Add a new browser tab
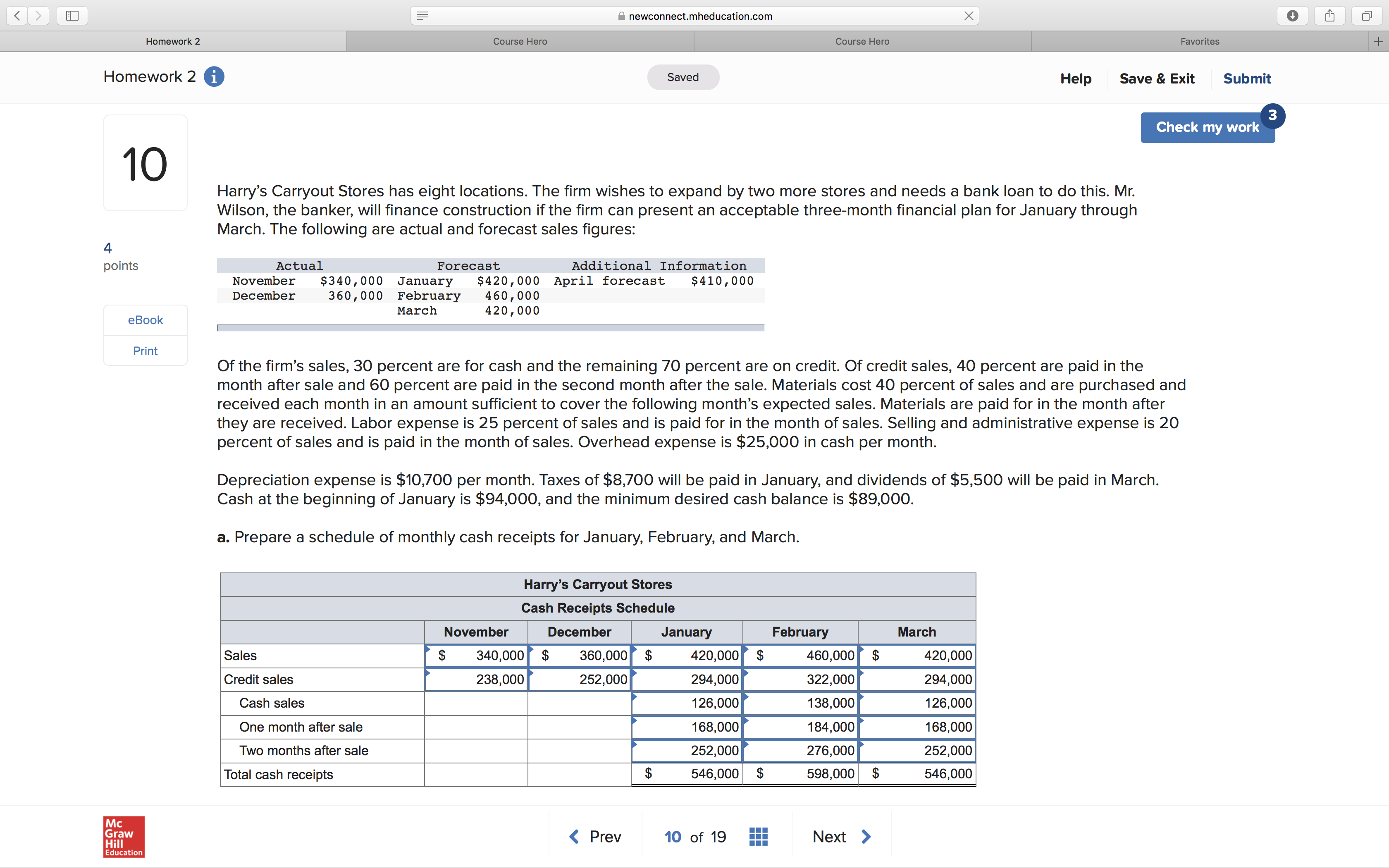Screen dimensions: 1389x868 click(1378, 41)
